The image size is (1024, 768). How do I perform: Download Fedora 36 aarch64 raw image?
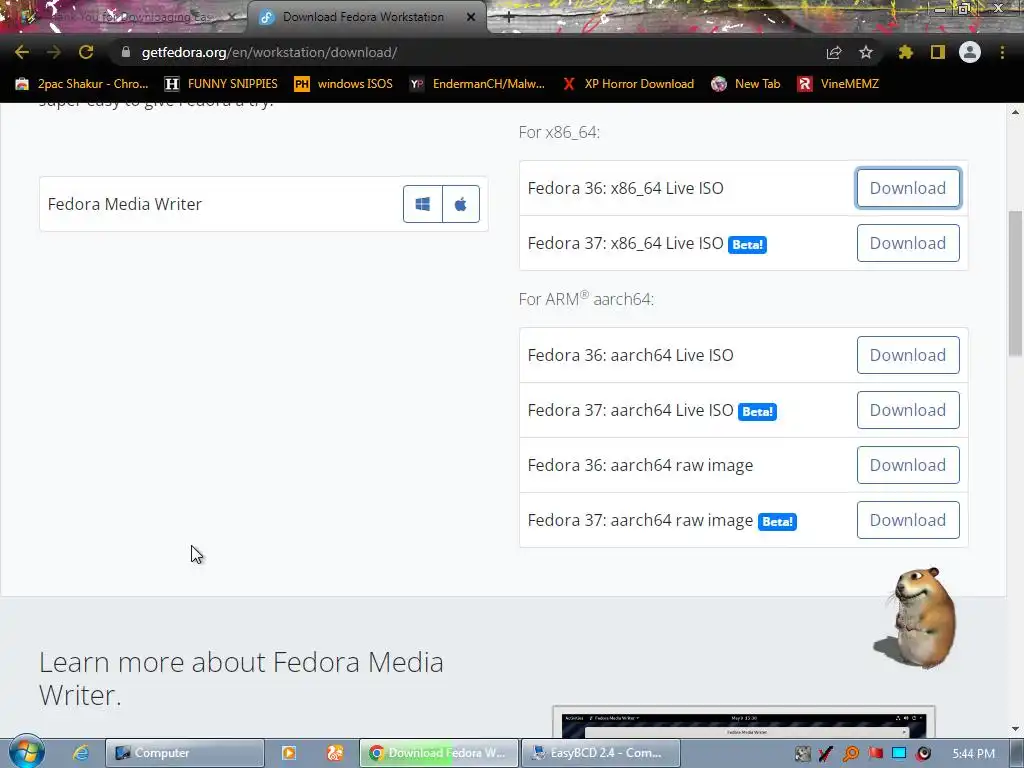coord(908,465)
